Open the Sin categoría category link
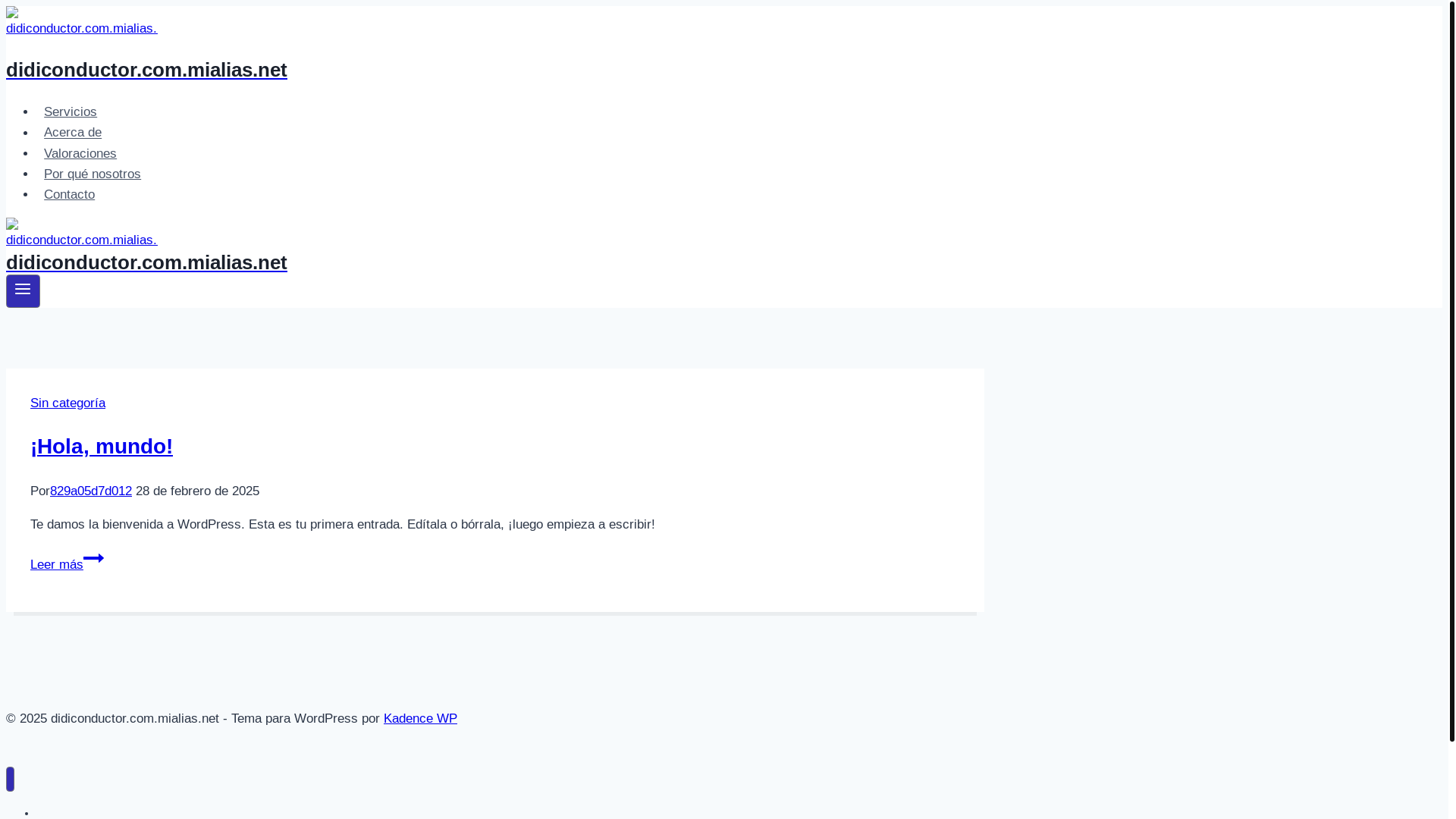The width and height of the screenshot is (1456, 819). pyautogui.click(x=68, y=403)
